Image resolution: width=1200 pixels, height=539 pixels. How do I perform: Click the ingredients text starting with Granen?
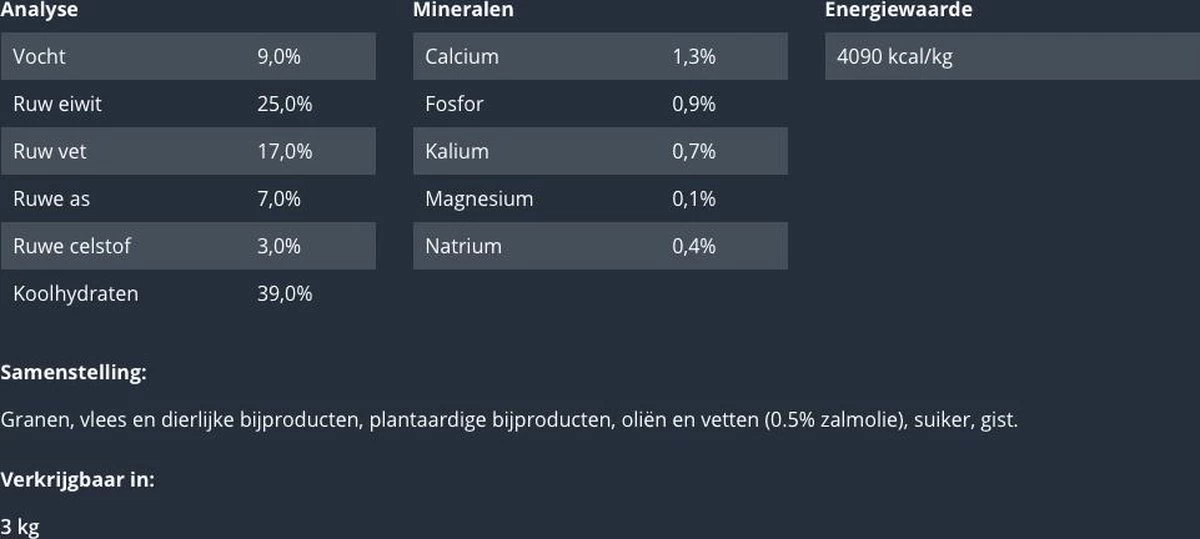tap(509, 420)
